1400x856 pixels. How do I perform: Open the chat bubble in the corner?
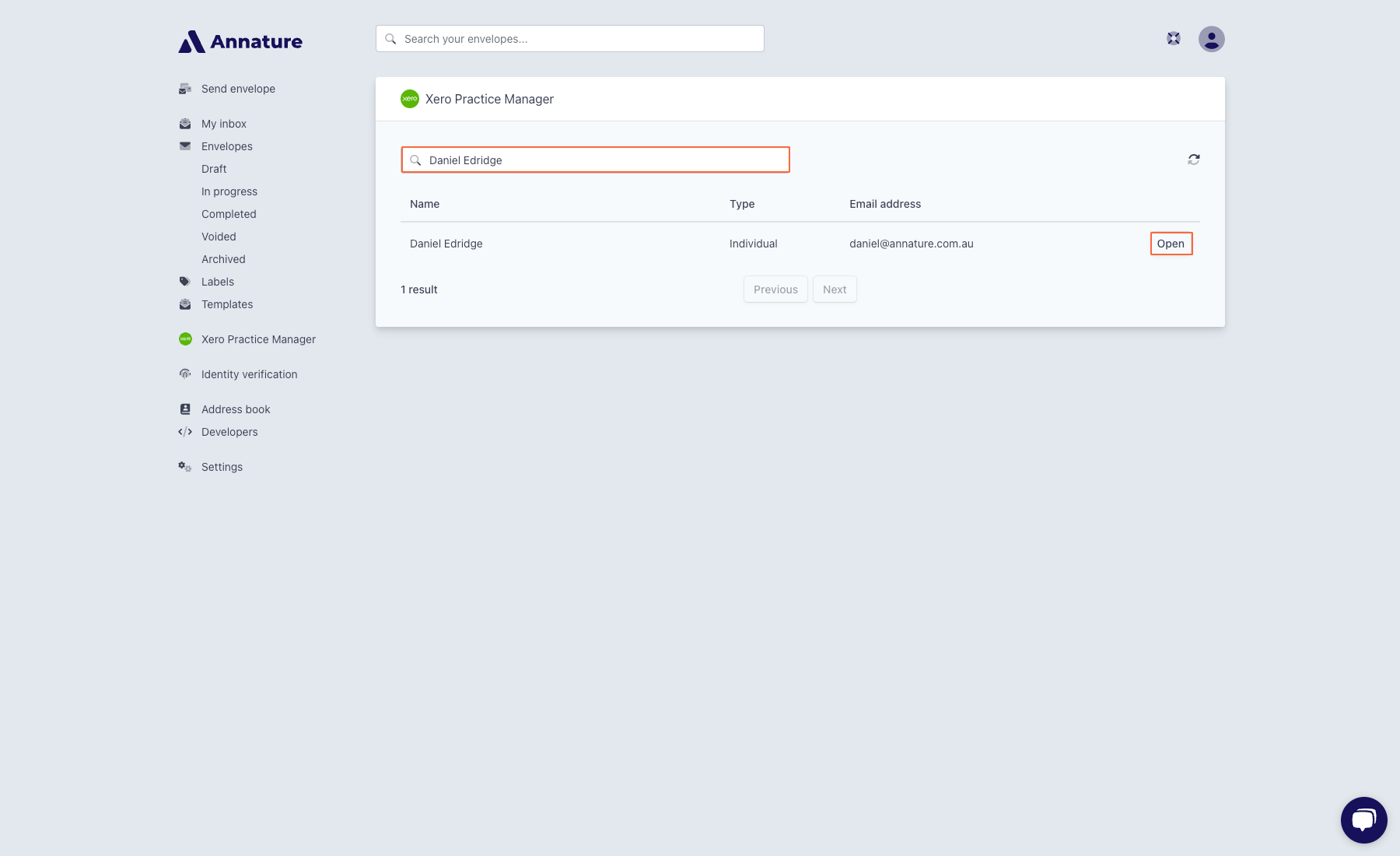1363,819
